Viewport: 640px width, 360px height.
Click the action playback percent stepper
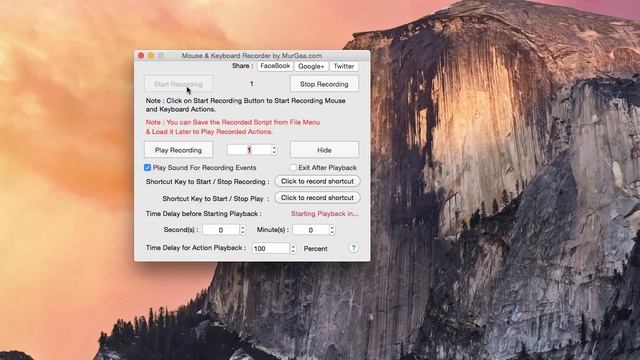(293, 248)
